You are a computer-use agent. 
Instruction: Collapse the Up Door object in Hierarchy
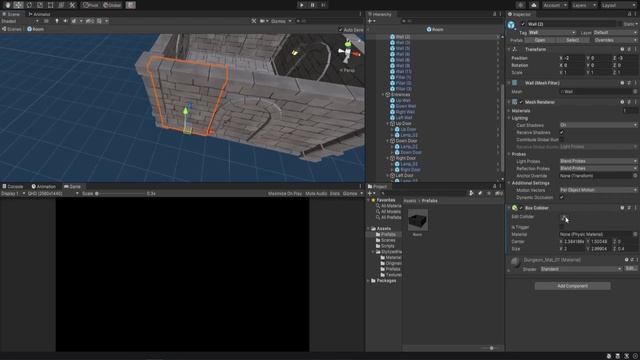388,124
